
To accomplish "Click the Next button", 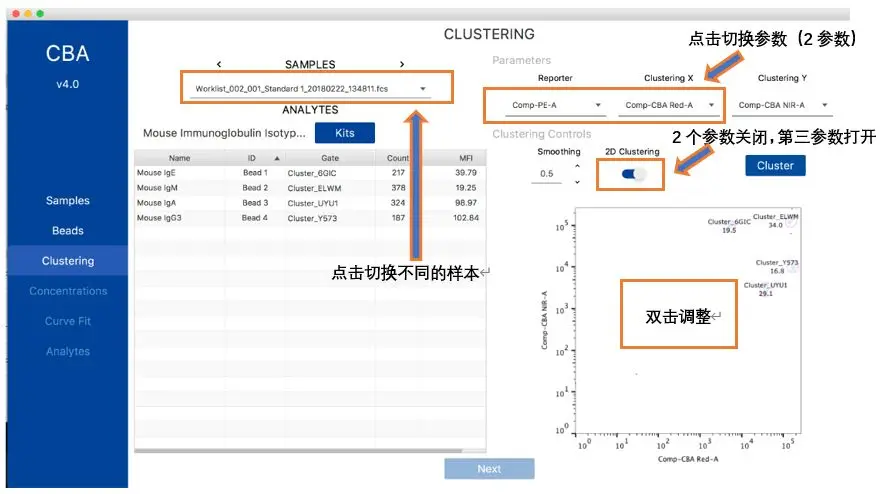I will (489, 469).
